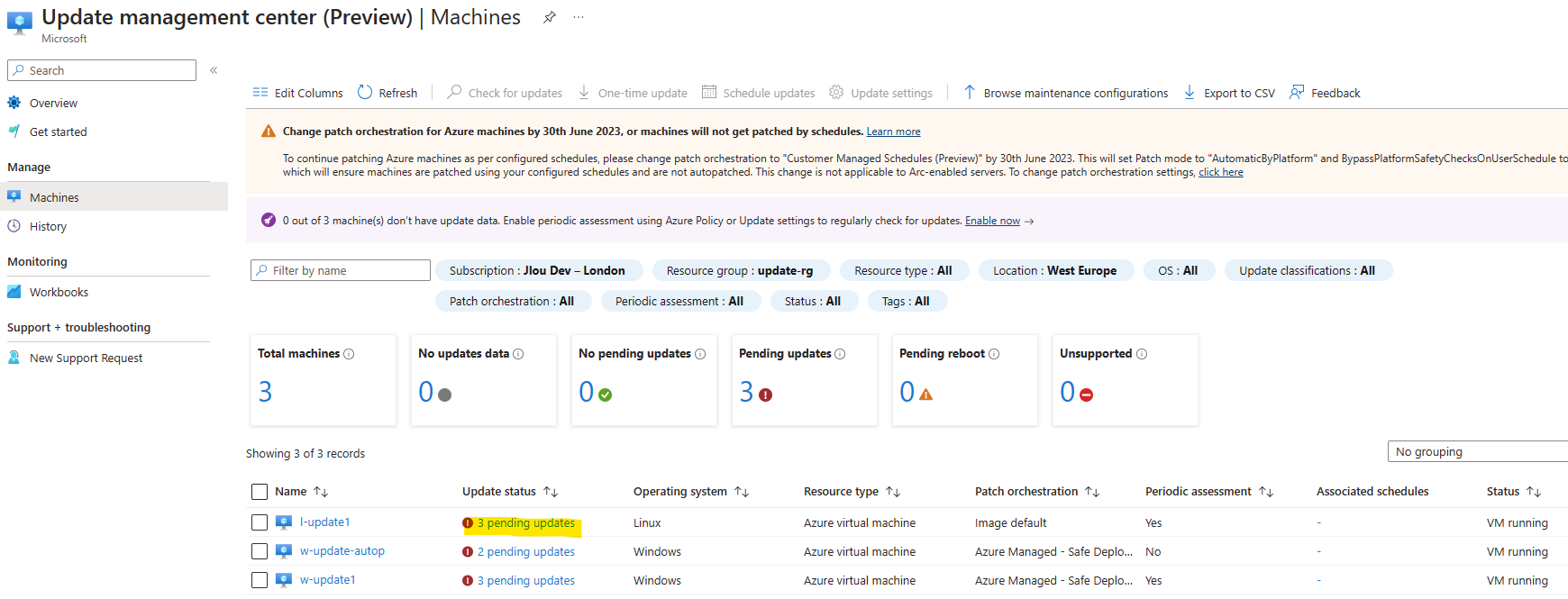Screen dimensions: 1568x599
Task: Click info icon beside Total machines
Action: click(x=349, y=354)
